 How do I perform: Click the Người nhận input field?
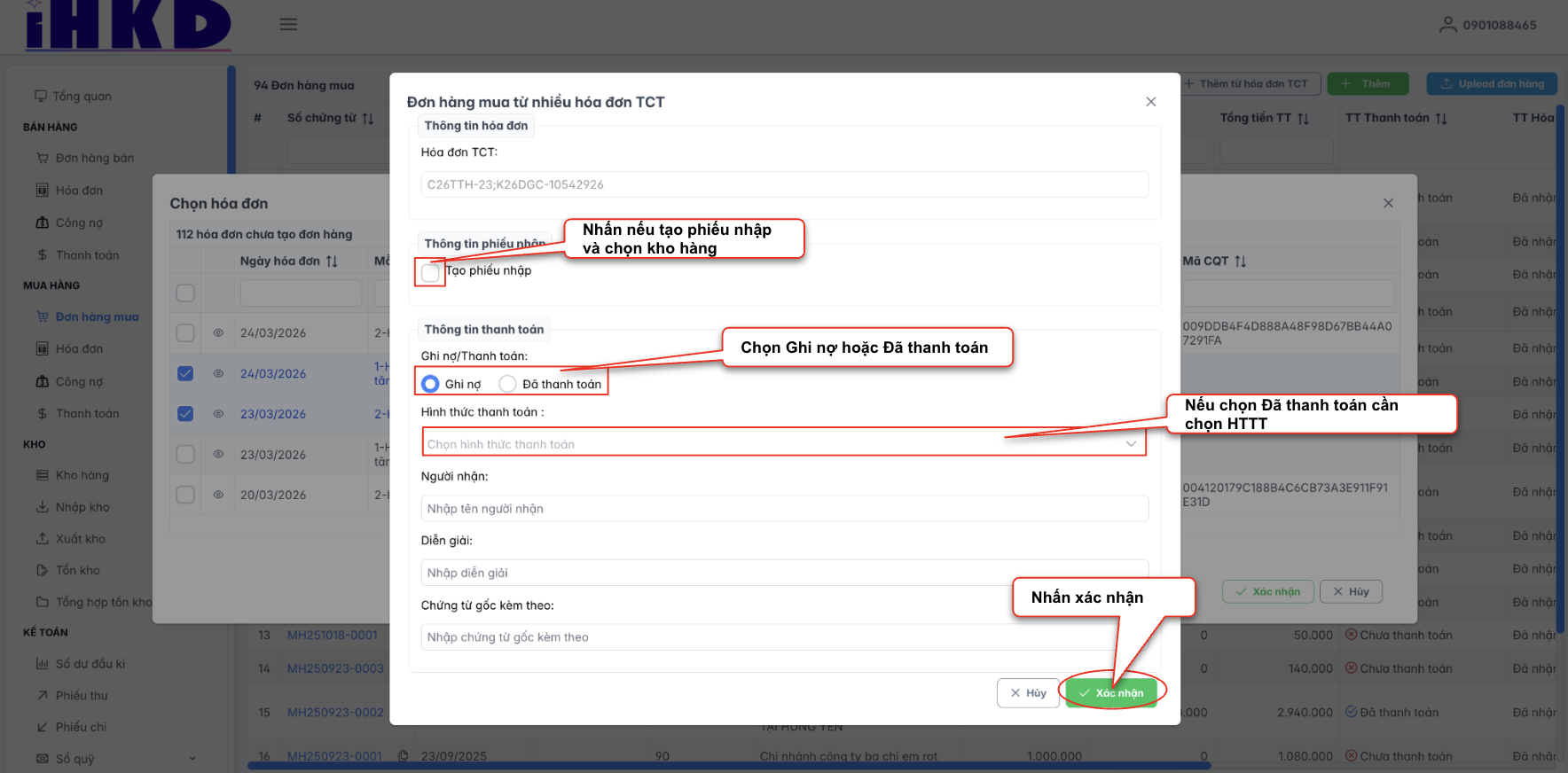point(784,509)
